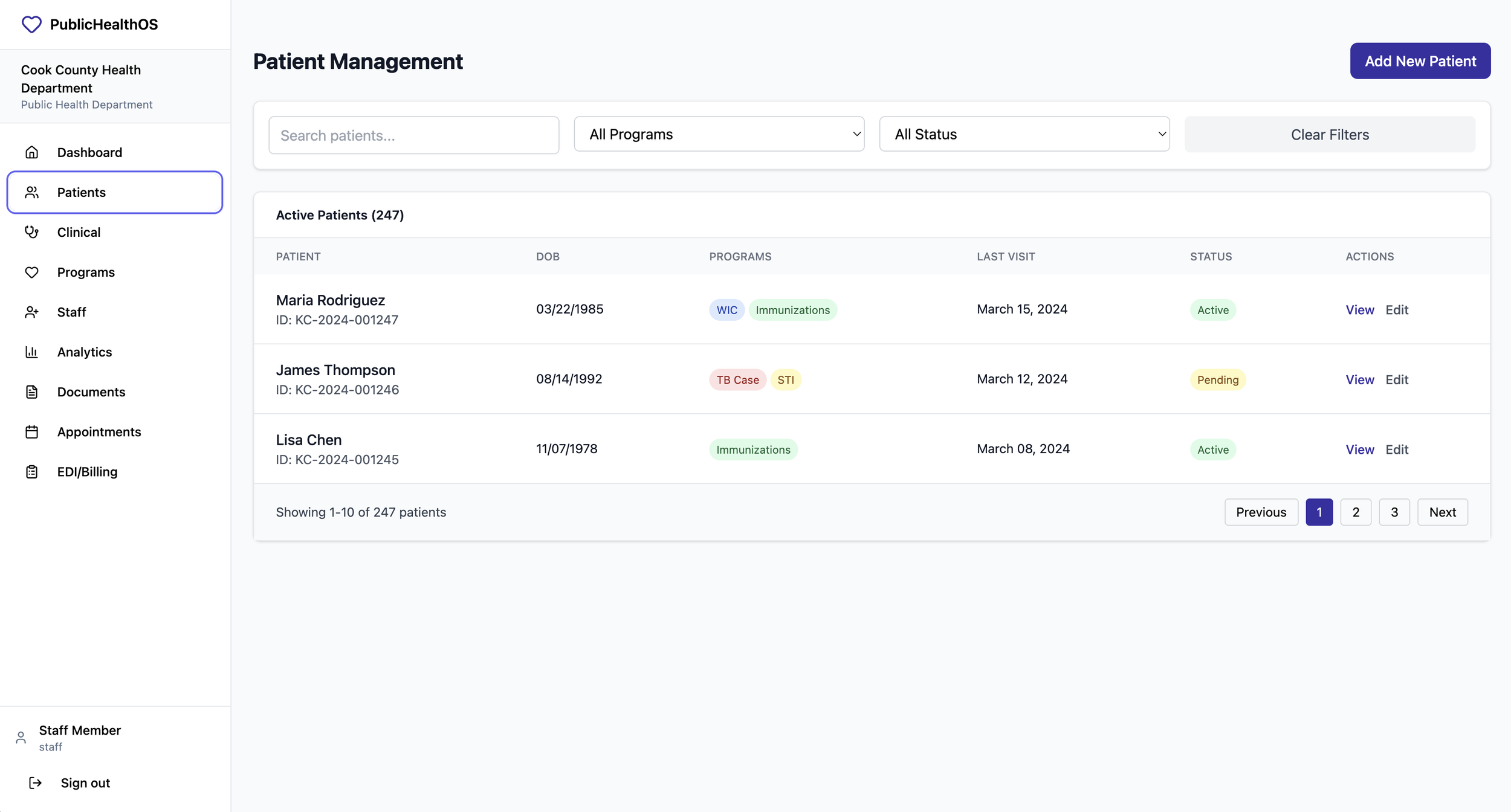Click the Programs heart icon in sidebar
Image resolution: width=1511 pixels, height=812 pixels.
tap(31, 272)
